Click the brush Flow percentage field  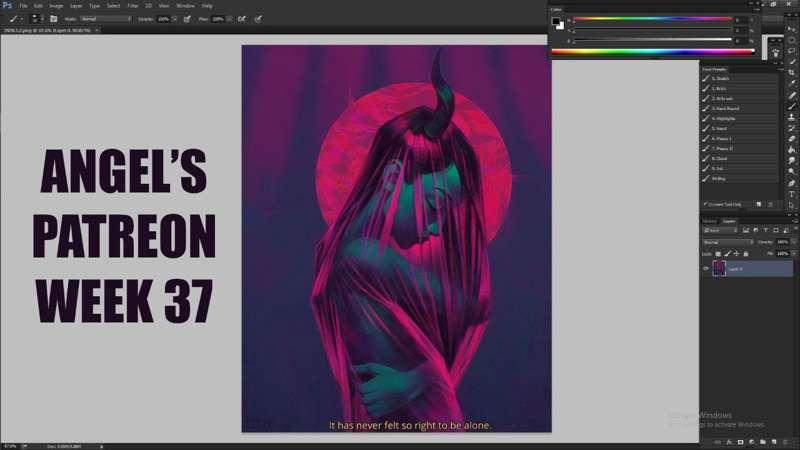(218, 19)
